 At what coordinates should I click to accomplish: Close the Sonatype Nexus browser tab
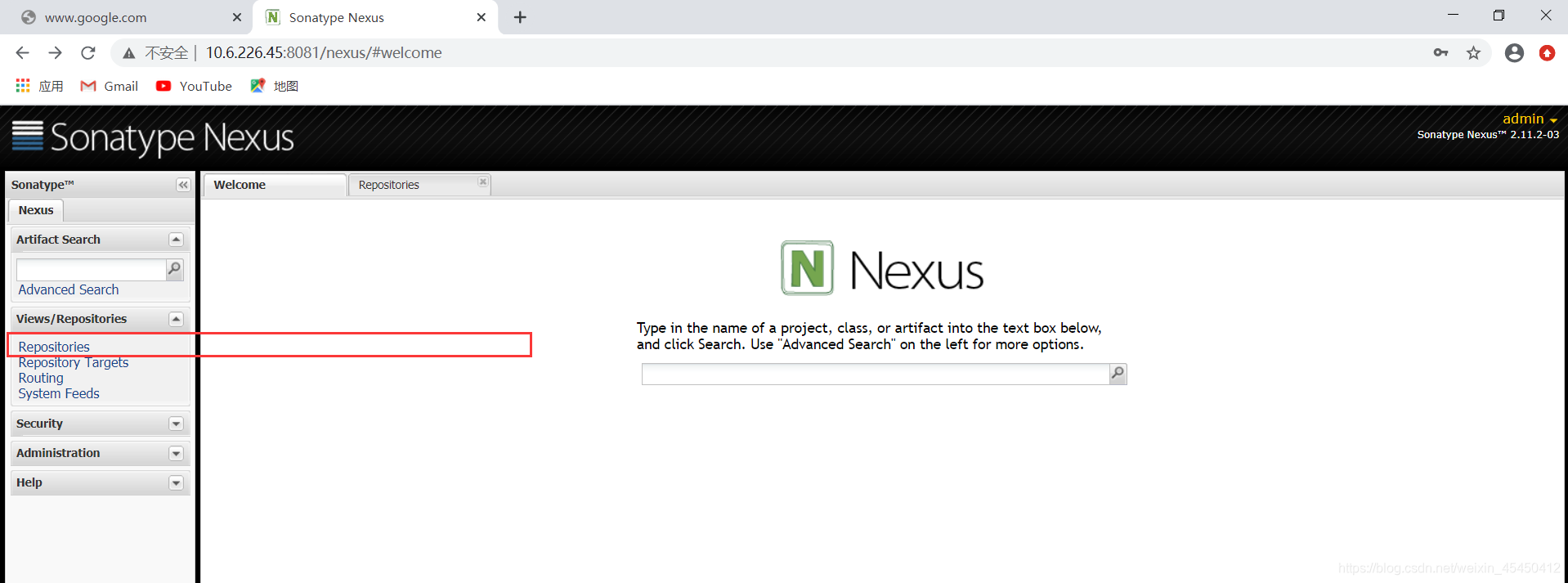(x=482, y=17)
